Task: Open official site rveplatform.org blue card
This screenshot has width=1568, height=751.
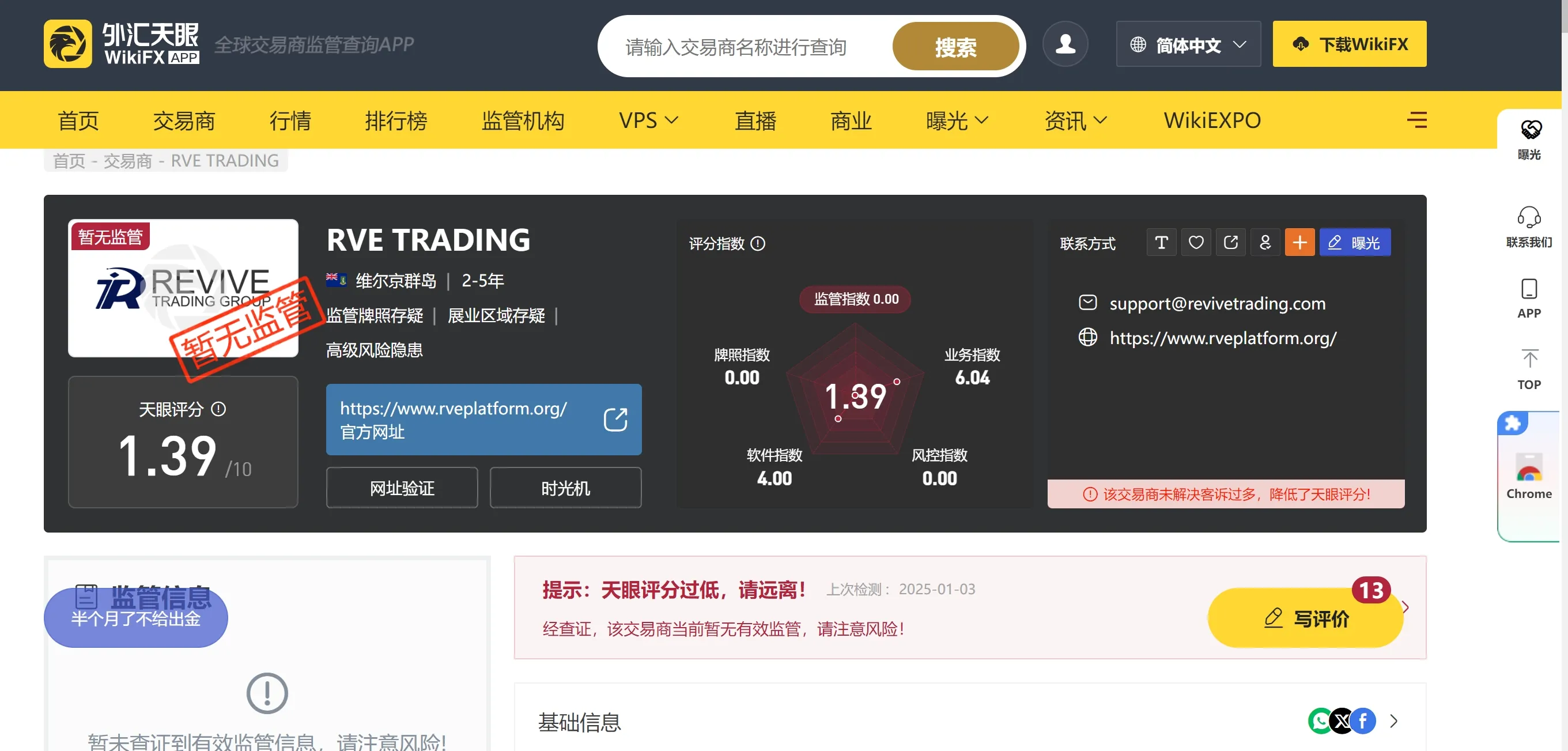Action: tap(484, 420)
